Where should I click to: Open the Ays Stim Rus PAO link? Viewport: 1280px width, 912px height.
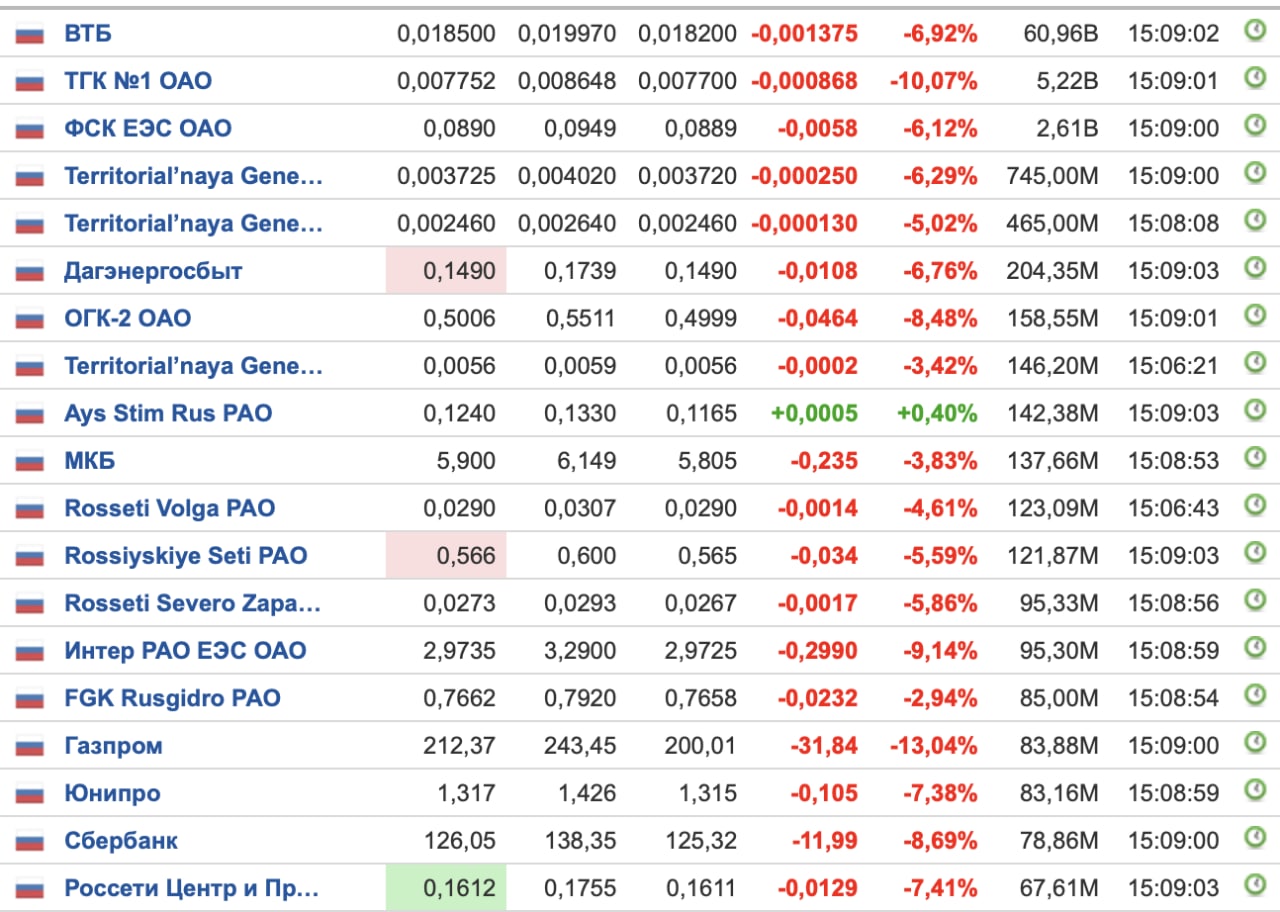[168, 413]
